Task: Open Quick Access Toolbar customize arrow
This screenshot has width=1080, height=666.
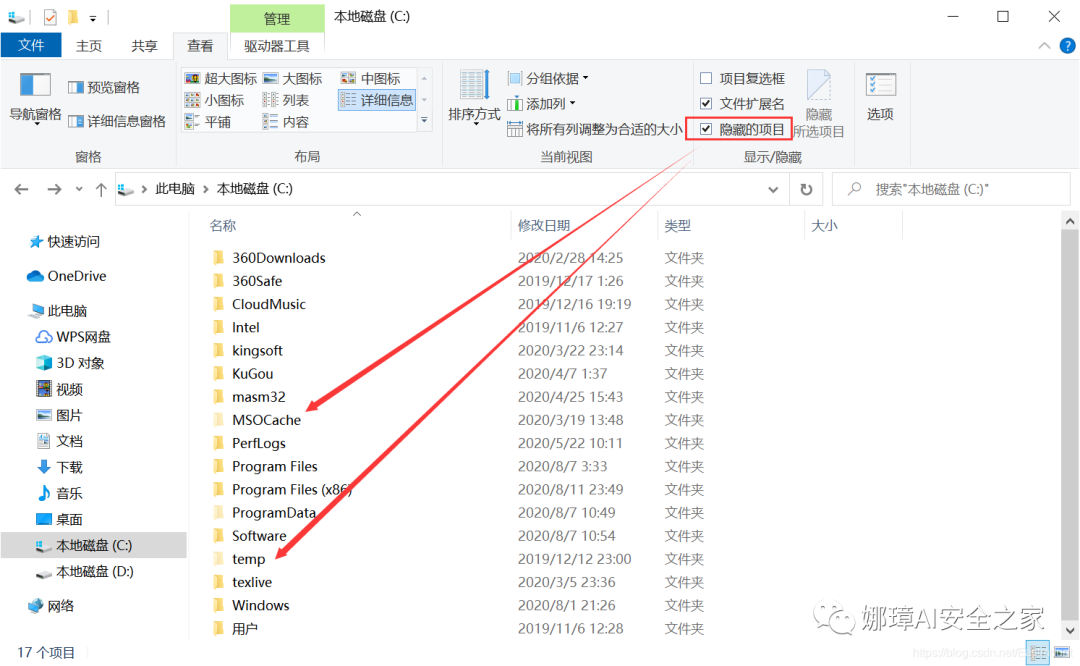Action: coord(93,18)
